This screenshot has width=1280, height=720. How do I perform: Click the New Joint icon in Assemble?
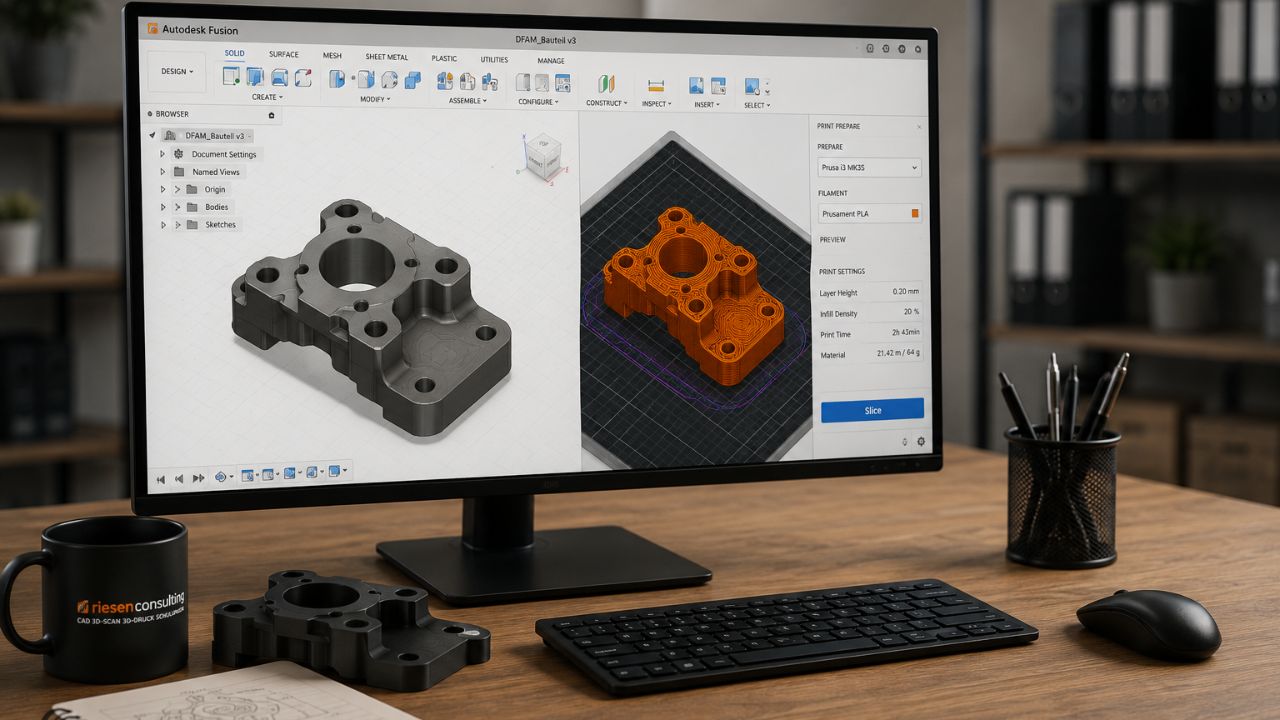tap(445, 82)
